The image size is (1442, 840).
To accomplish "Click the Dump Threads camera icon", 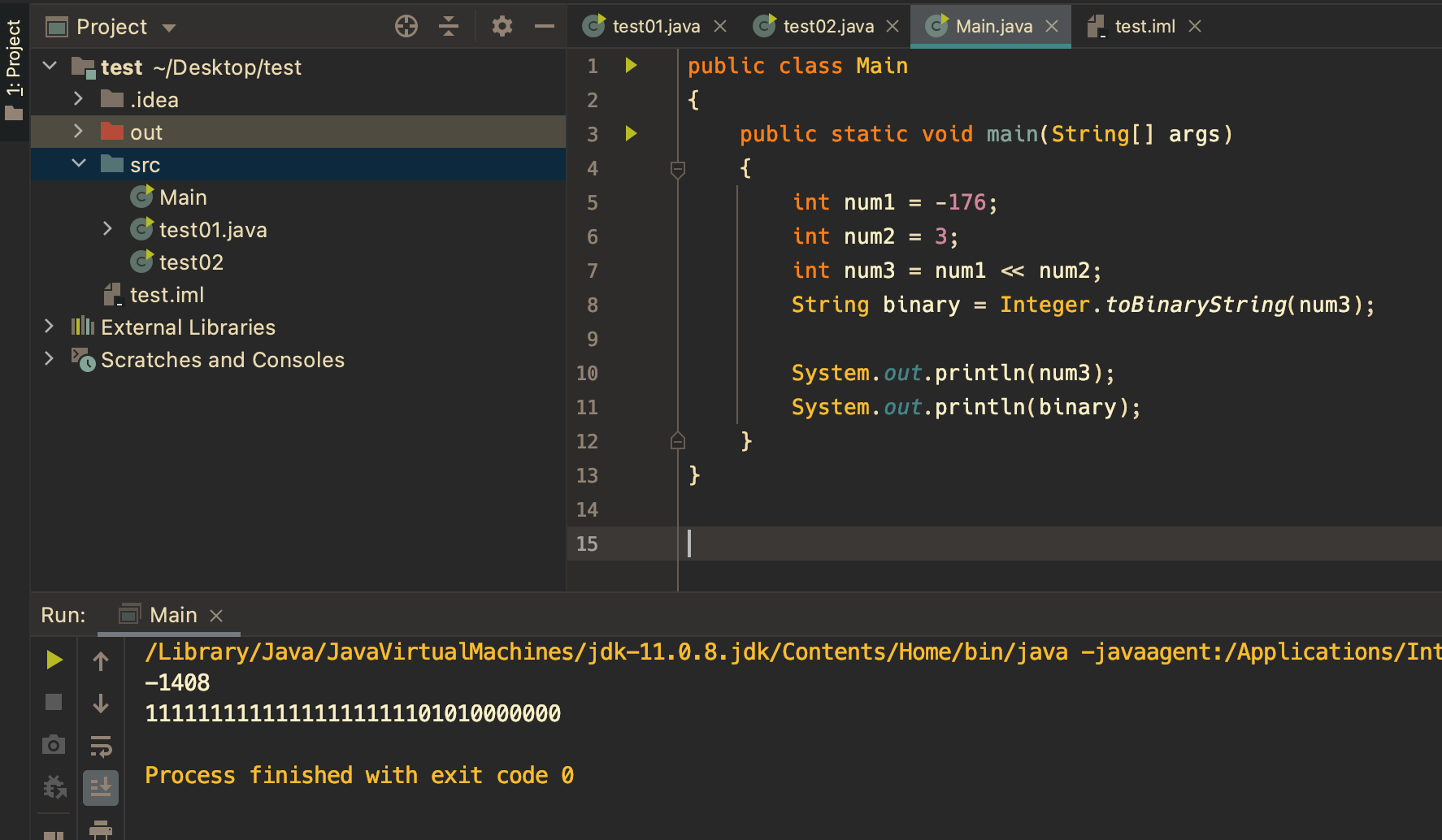I will pyautogui.click(x=54, y=744).
